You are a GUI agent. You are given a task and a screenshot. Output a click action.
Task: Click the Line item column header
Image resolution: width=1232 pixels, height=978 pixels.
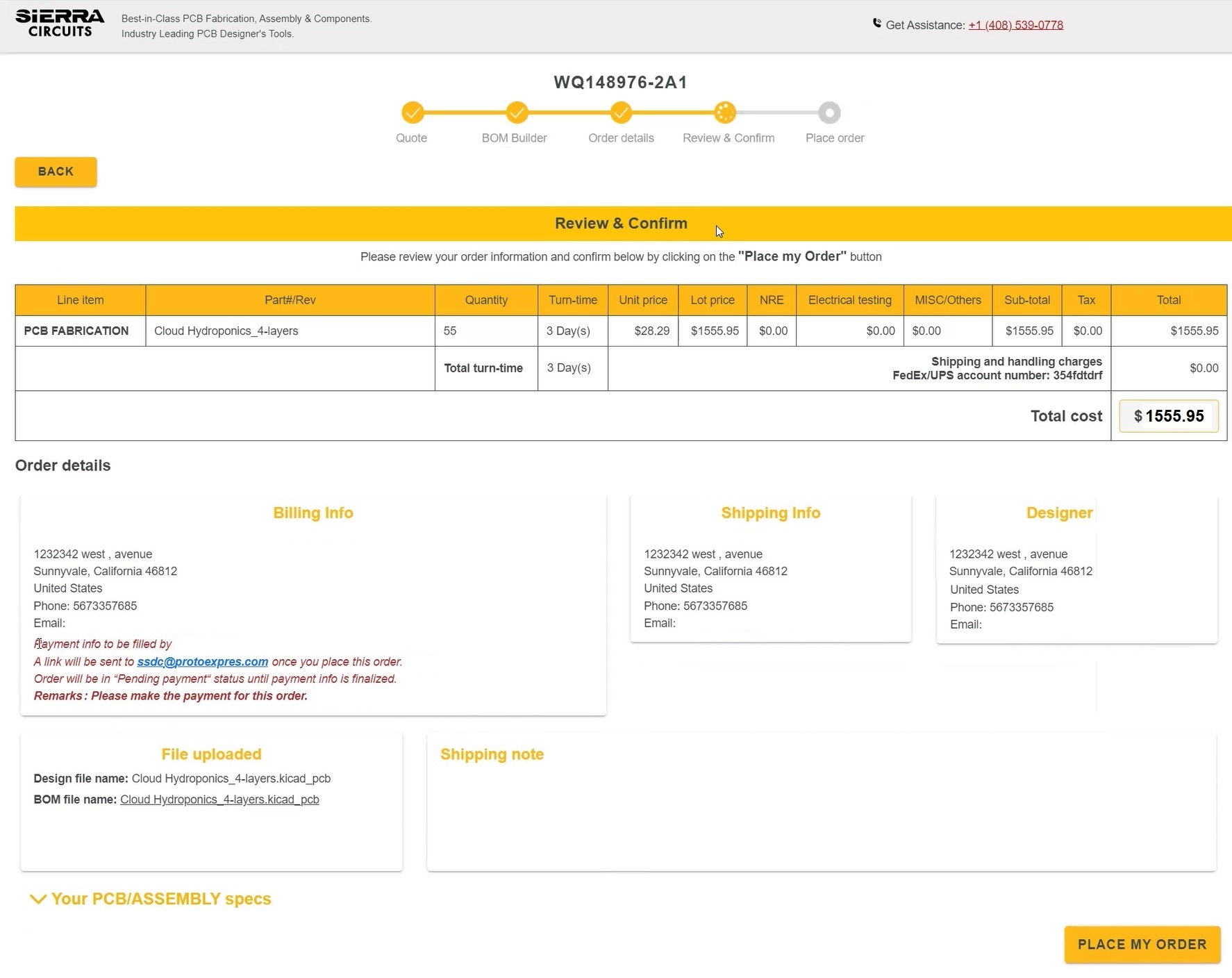(81, 300)
